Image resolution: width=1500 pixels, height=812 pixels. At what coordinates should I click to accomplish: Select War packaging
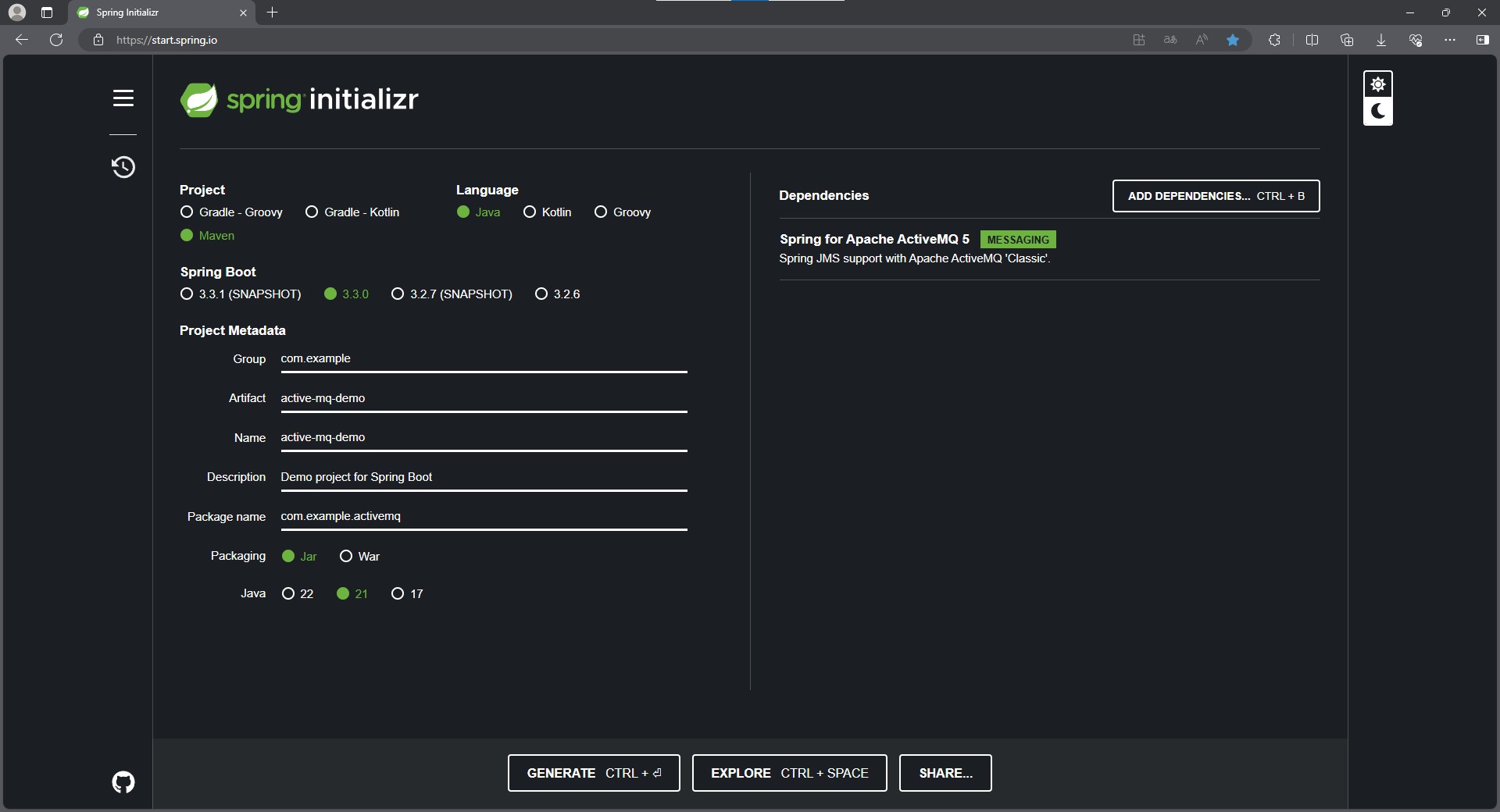pyautogui.click(x=359, y=557)
